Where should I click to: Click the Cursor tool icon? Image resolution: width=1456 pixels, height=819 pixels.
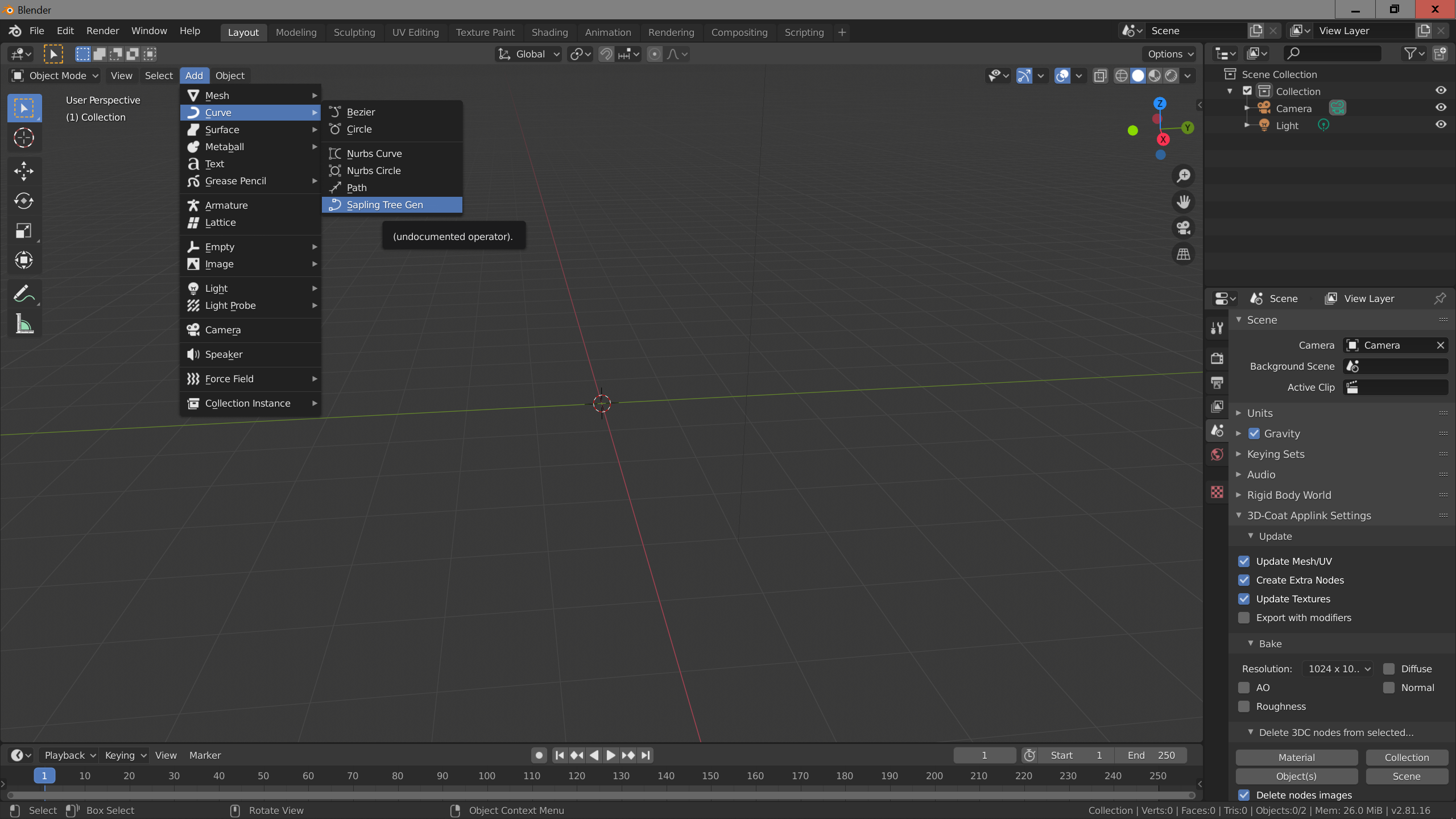pyautogui.click(x=24, y=138)
